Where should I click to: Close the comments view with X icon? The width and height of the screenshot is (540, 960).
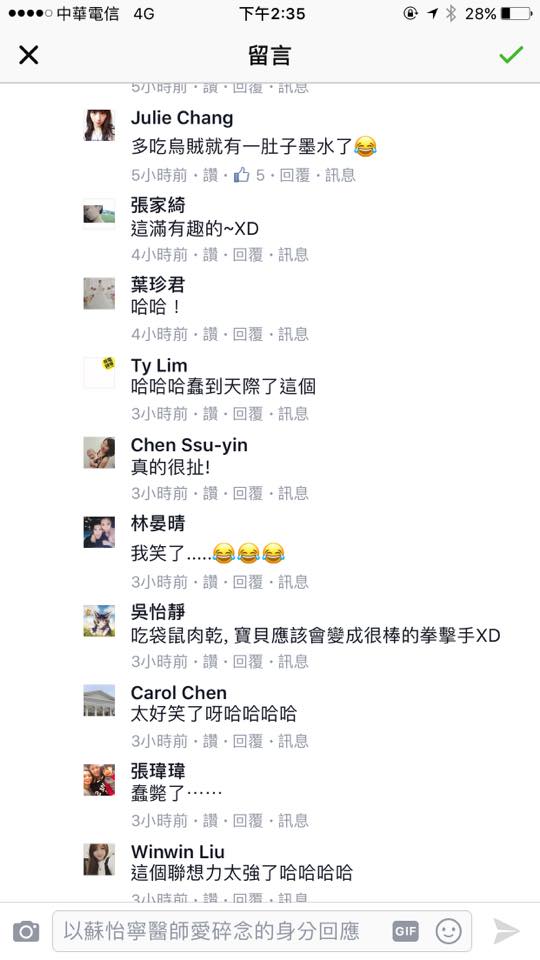[29, 55]
